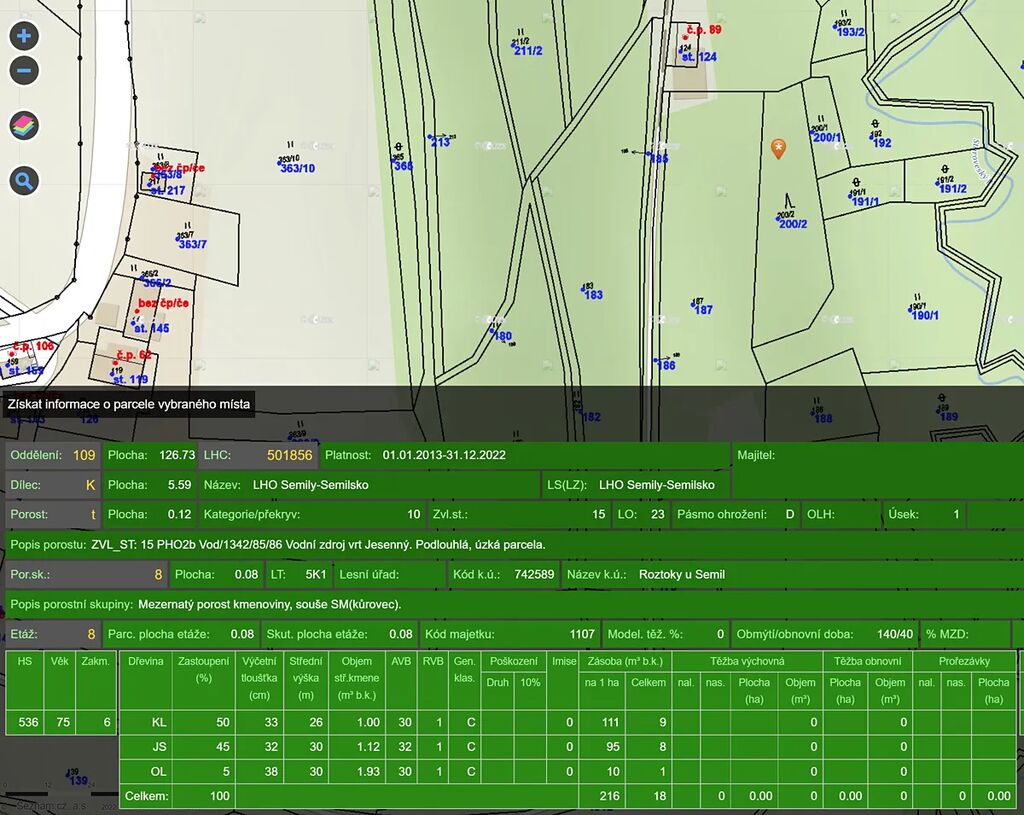Select parcel 200/2 label on map
Image resolution: width=1024 pixels, height=815 pixels.
pyautogui.click(x=792, y=223)
